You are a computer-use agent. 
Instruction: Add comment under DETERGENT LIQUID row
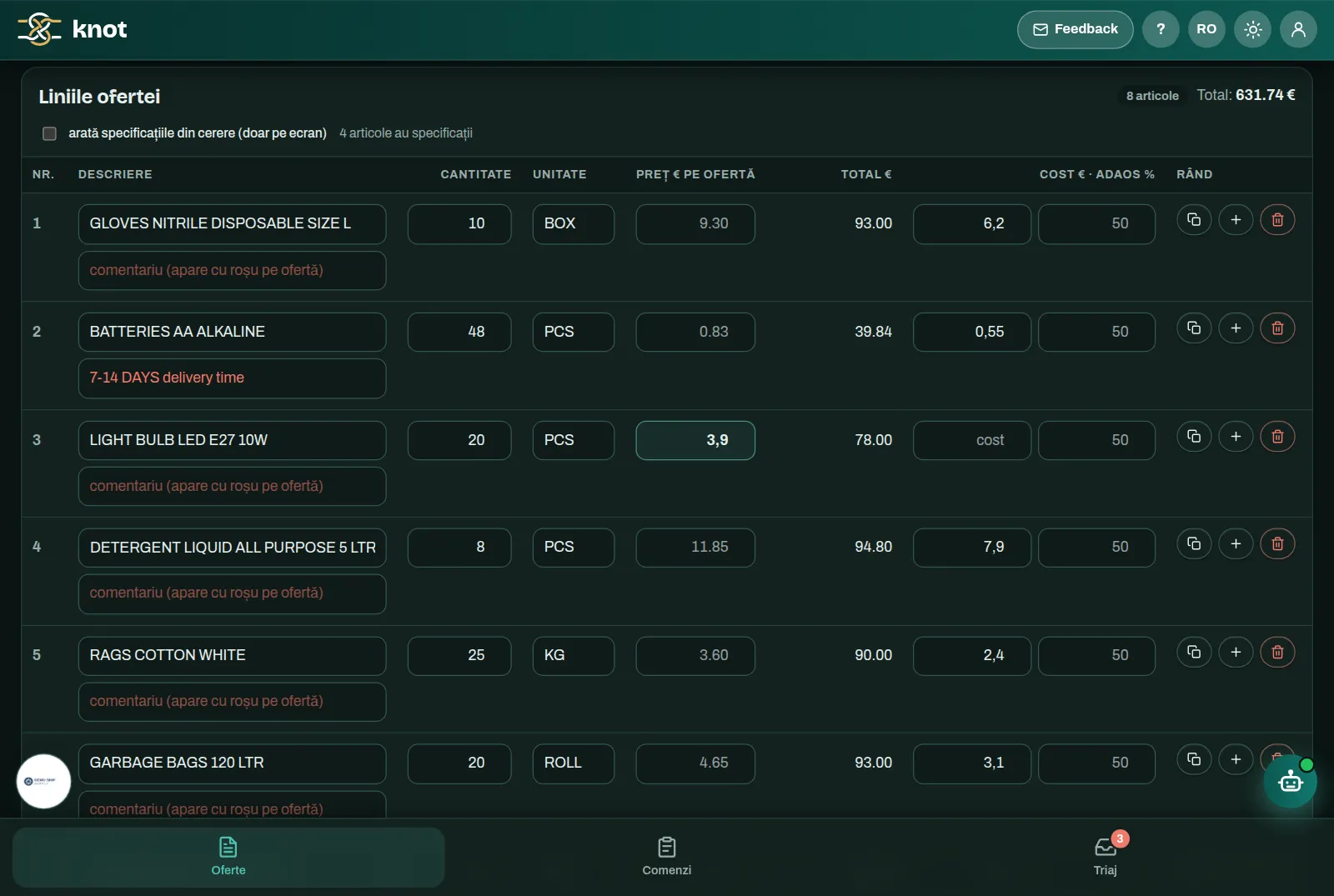tap(232, 593)
